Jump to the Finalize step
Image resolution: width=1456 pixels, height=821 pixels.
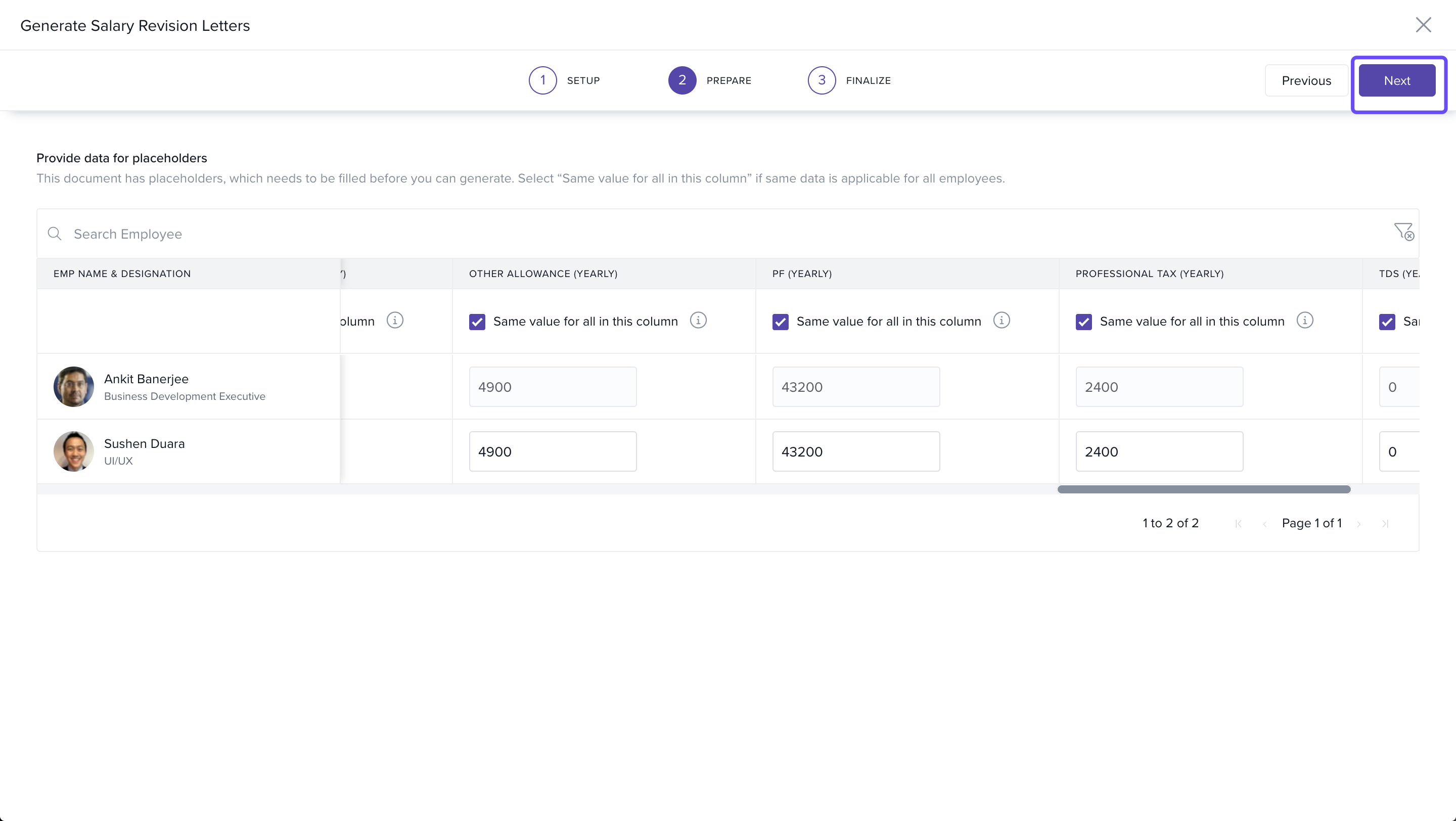821,80
